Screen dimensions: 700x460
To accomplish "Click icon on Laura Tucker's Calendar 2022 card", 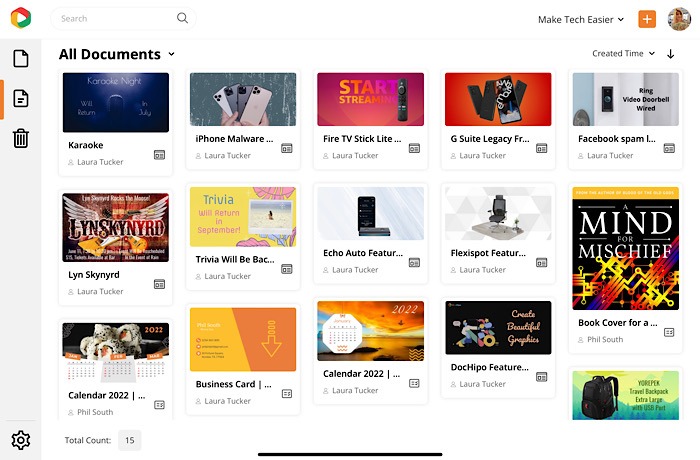I will [414, 383].
